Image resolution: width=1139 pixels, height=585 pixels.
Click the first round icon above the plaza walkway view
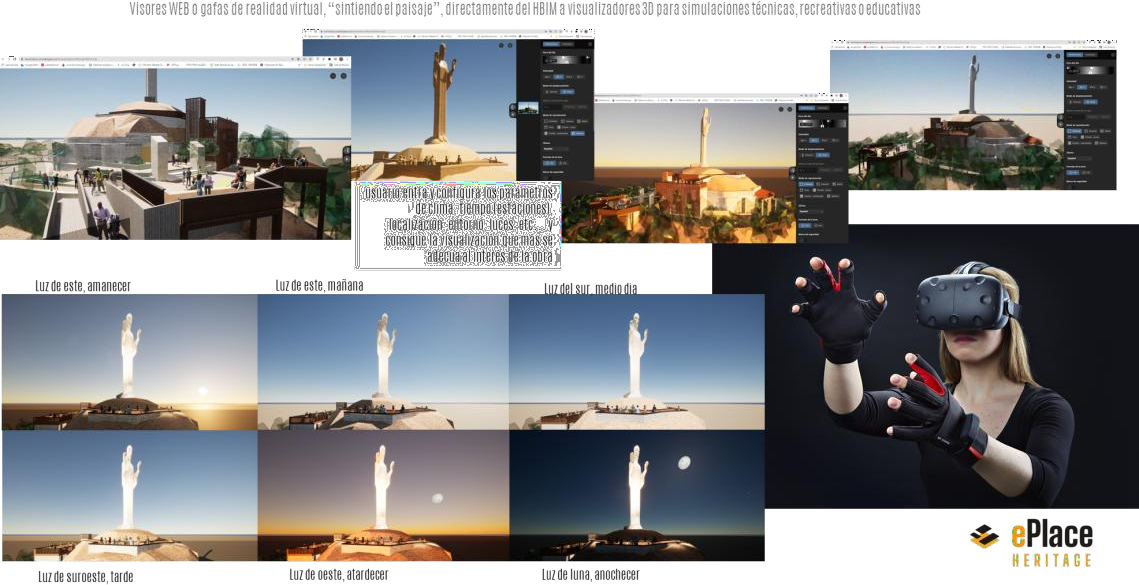(x=332, y=75)
